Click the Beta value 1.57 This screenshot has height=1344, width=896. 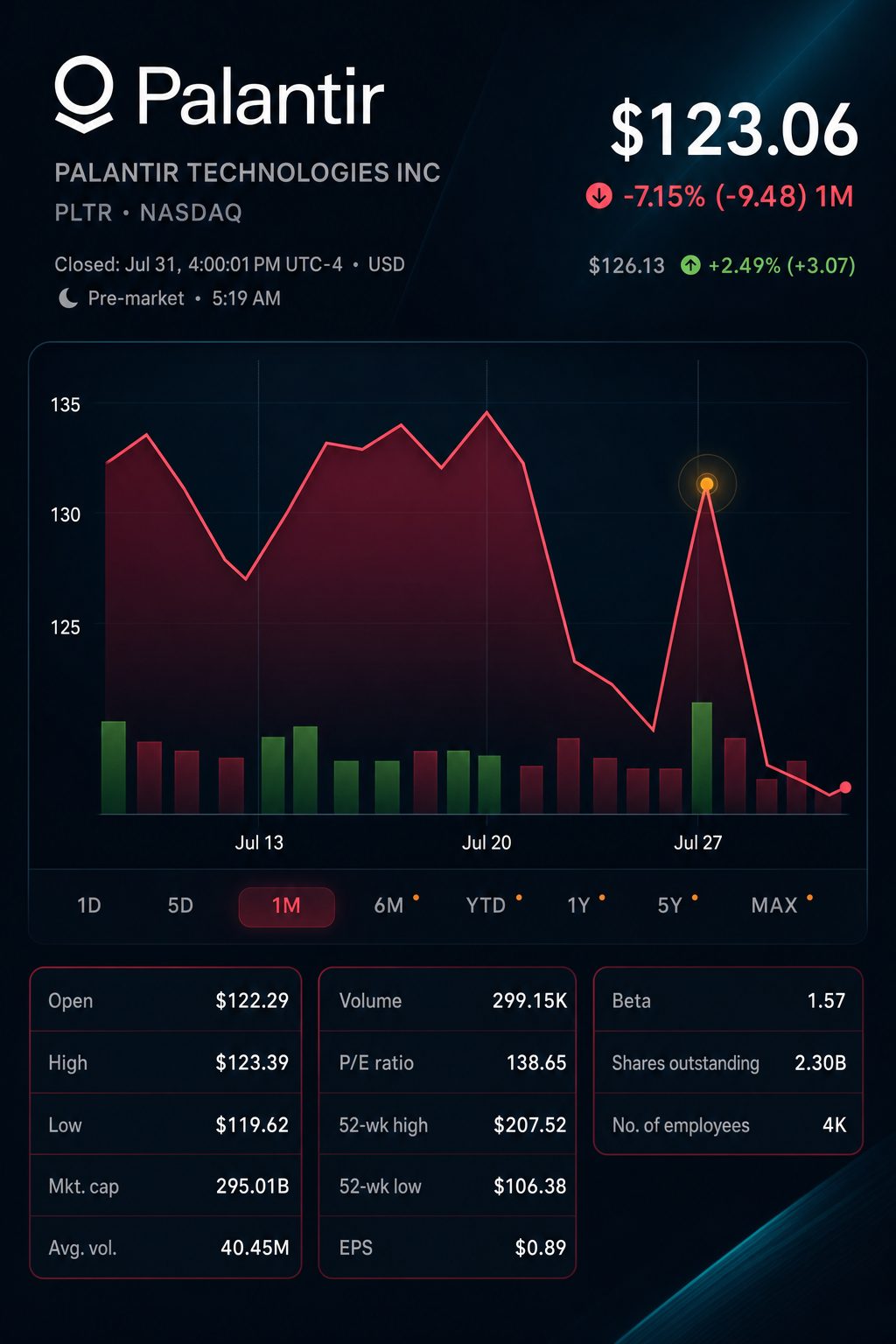coord(826,1001)
